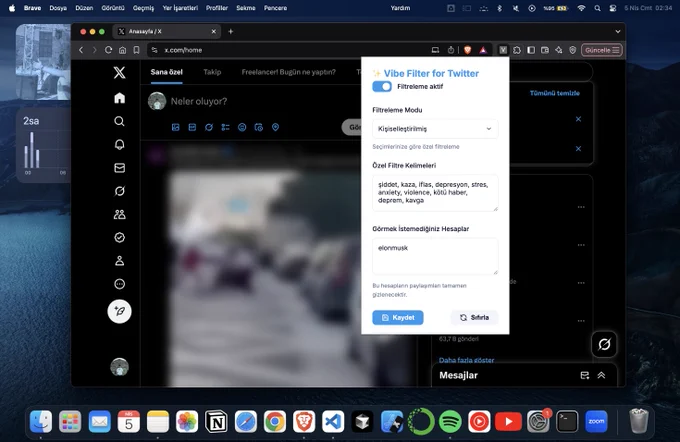Screen dimensions: 680x442
Task: Open Güncelle browser menu button
Action: [602, 50]
